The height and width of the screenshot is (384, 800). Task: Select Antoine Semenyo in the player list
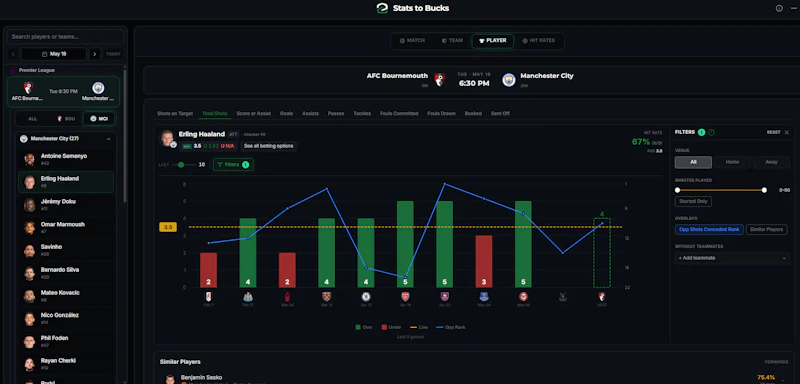[x=66, y=159]
